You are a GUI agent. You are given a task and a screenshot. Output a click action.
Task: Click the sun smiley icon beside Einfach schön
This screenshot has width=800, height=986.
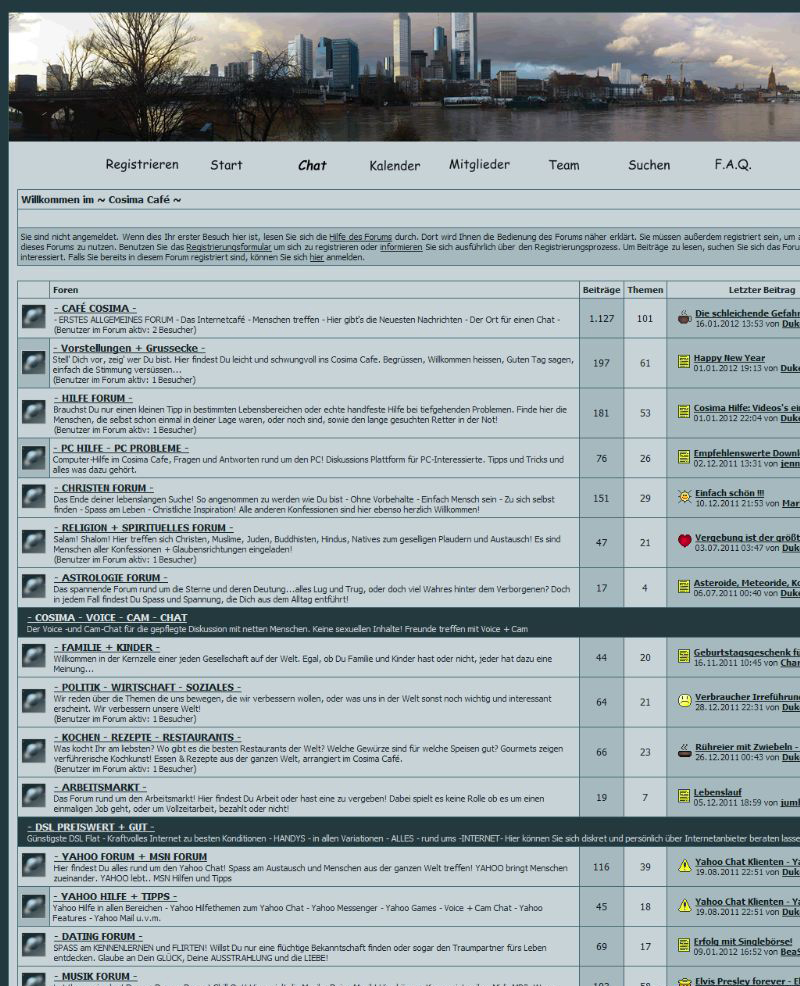click(684, 497)
